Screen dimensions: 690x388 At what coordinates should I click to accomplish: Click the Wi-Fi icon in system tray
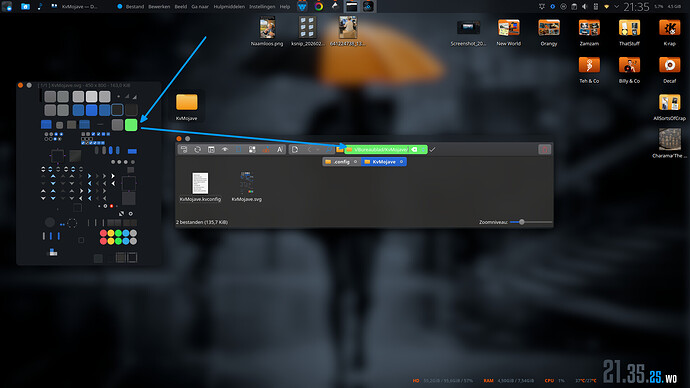pos(606,7)
